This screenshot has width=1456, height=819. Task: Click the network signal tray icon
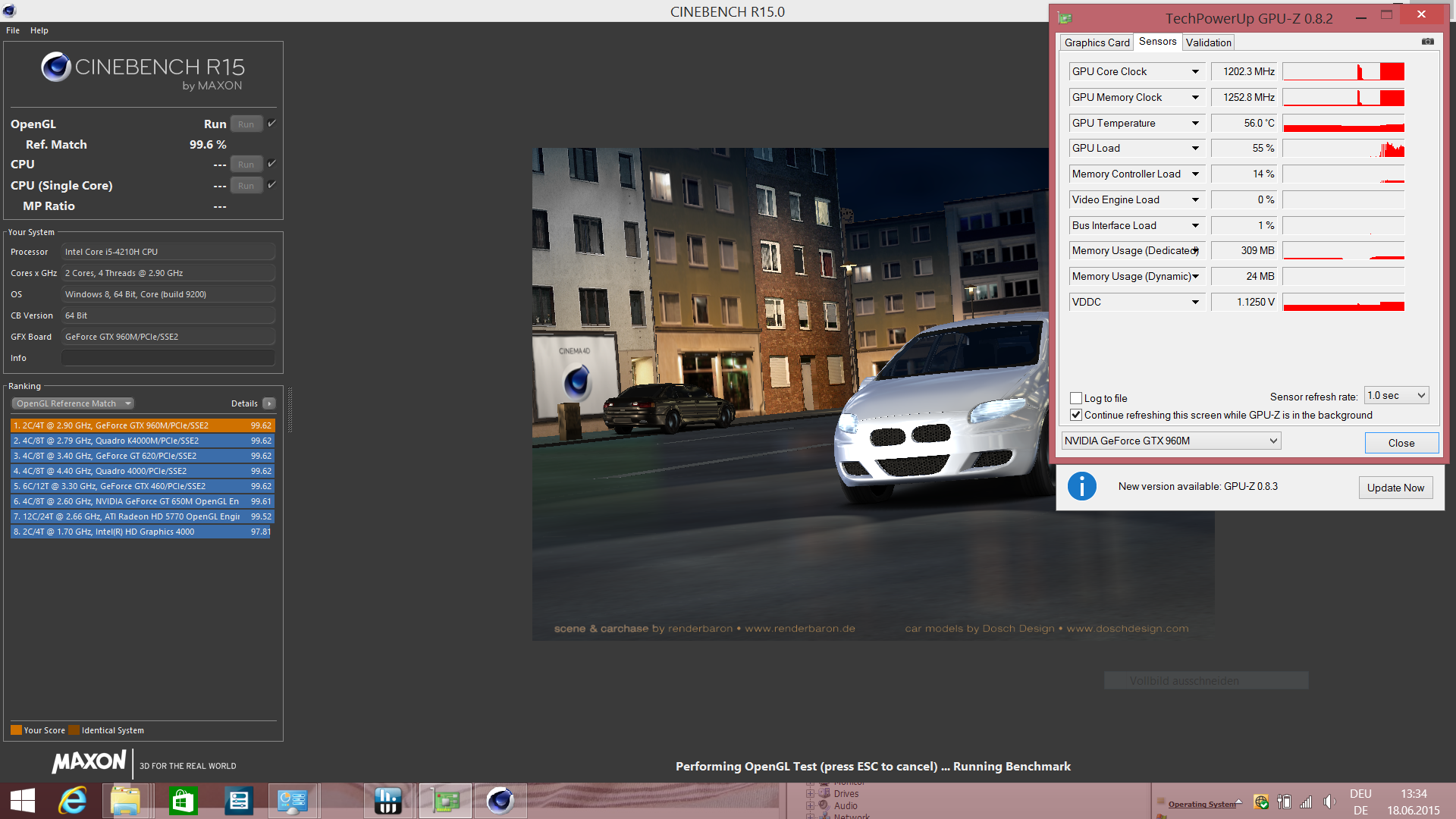[1306, 802]
